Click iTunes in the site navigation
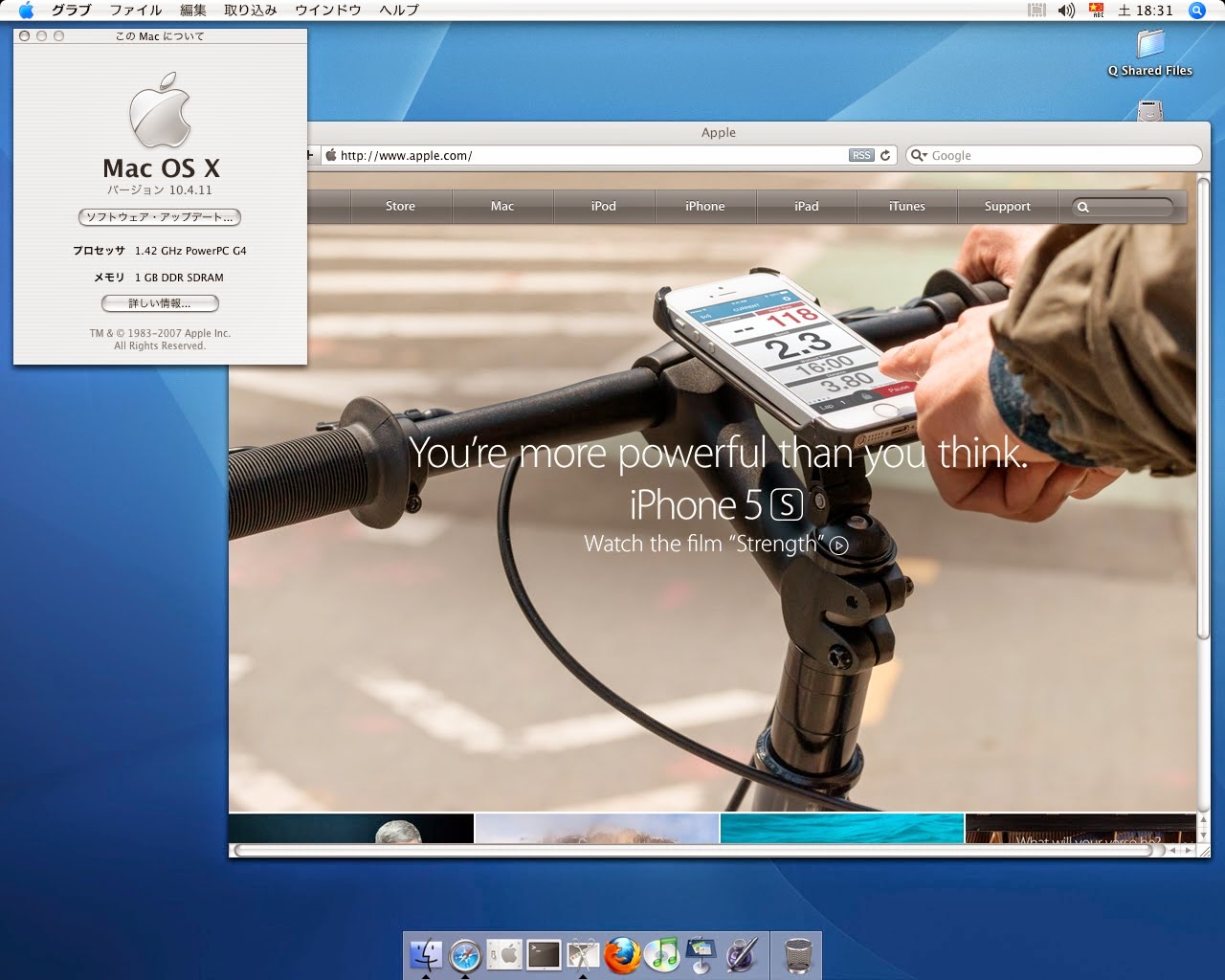Image resolution: width=1225 pixels, height=980 pixels. (x=907, y=206)
